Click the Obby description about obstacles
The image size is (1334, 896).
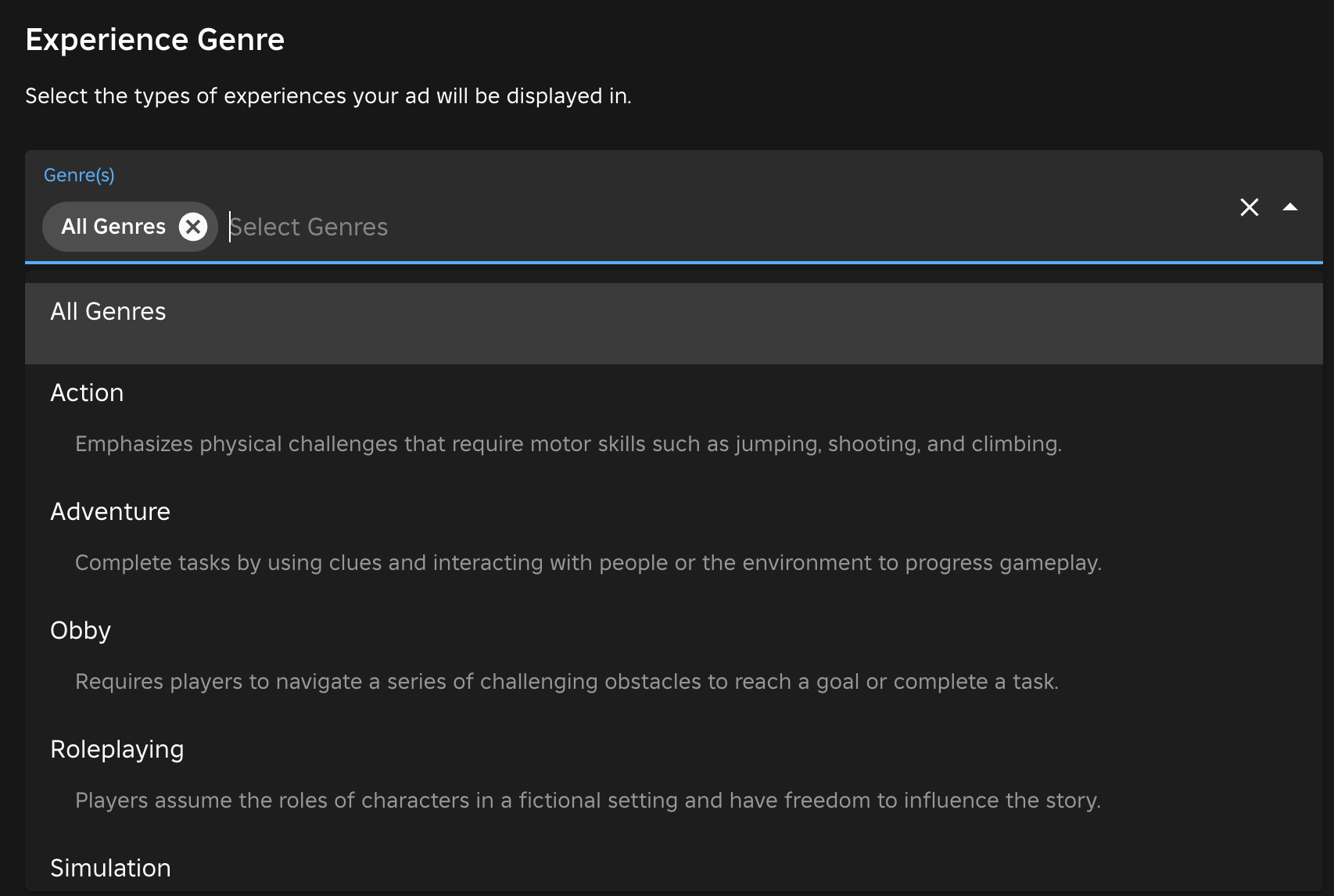pyautogui.click(x=567, y=682)
